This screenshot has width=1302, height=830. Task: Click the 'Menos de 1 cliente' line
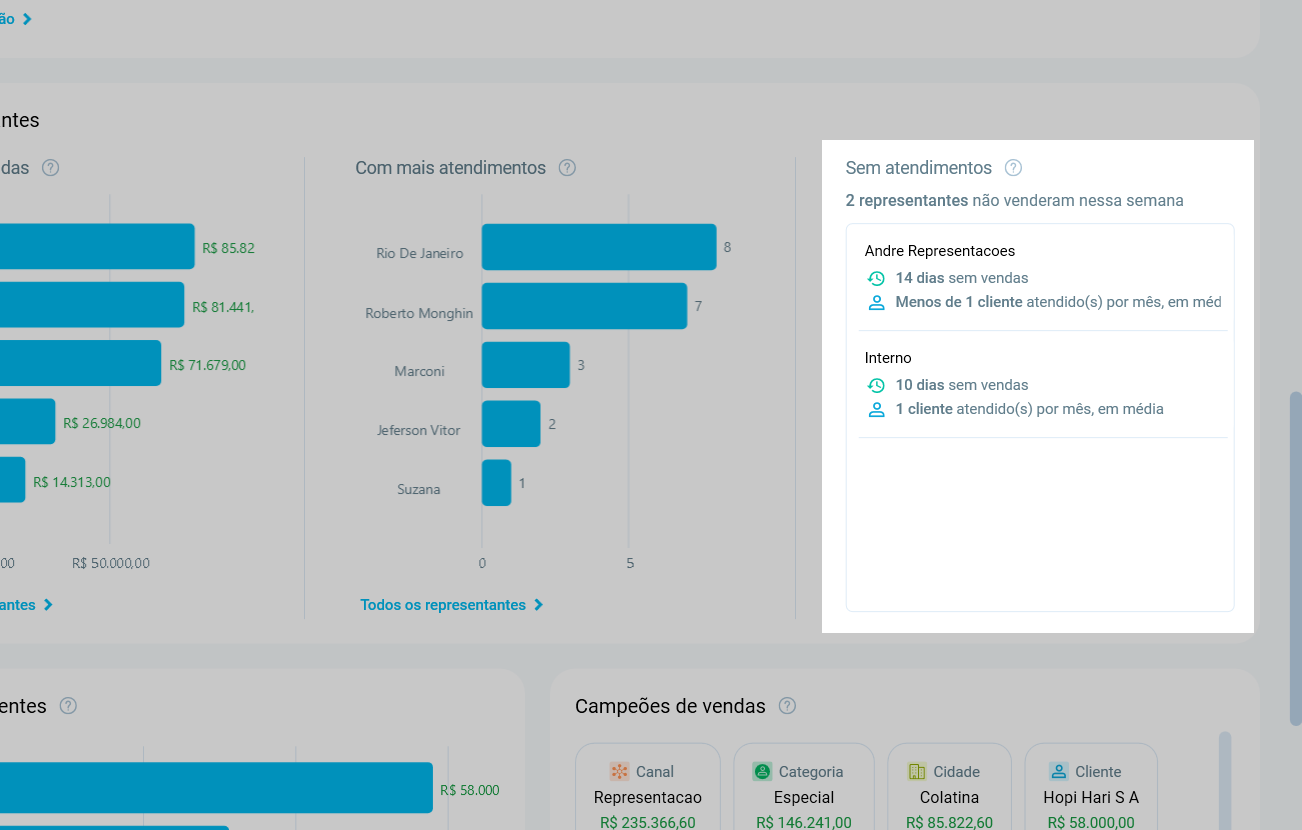[x=1059, y=302]
